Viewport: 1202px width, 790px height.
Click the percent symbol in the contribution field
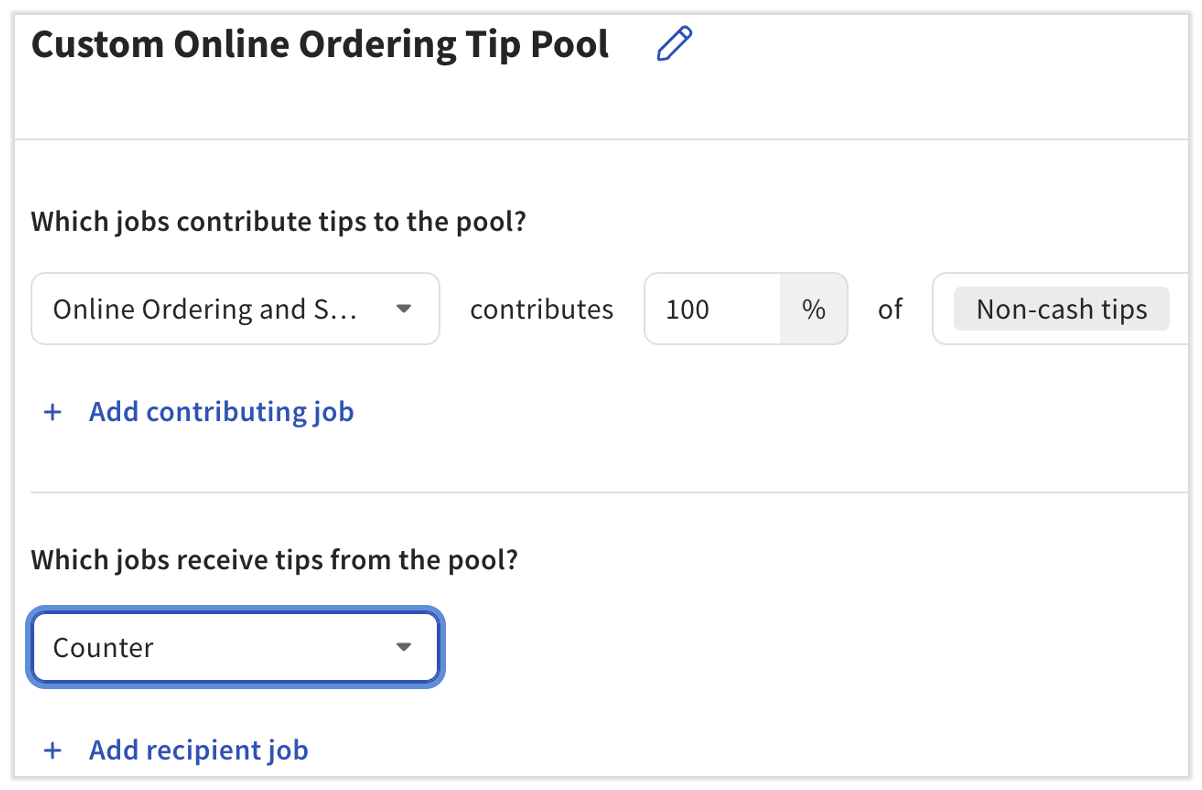pyautogui.click(x=813, y=309)
